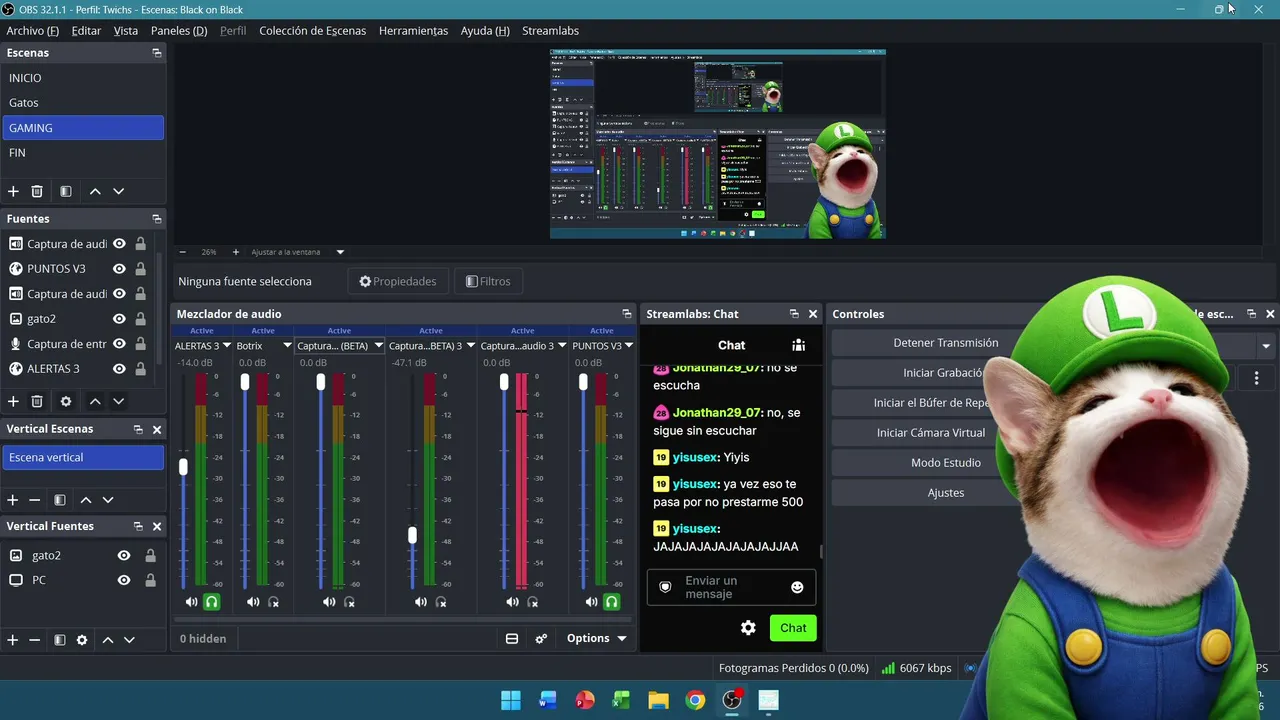Focus the Enviar un mensaje chat field

731,588
